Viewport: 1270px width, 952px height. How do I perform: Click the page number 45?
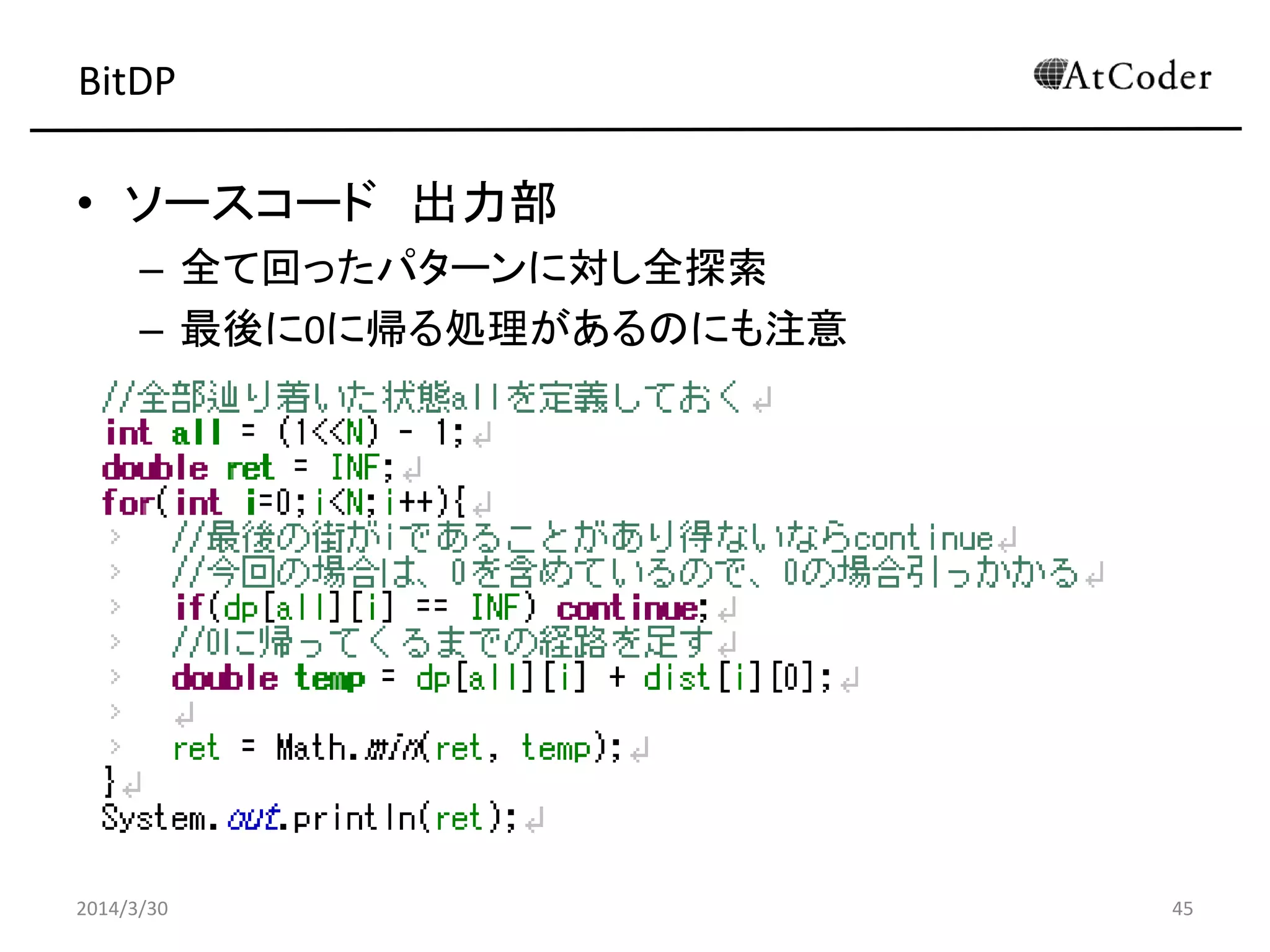click(x=1182, y=909)
